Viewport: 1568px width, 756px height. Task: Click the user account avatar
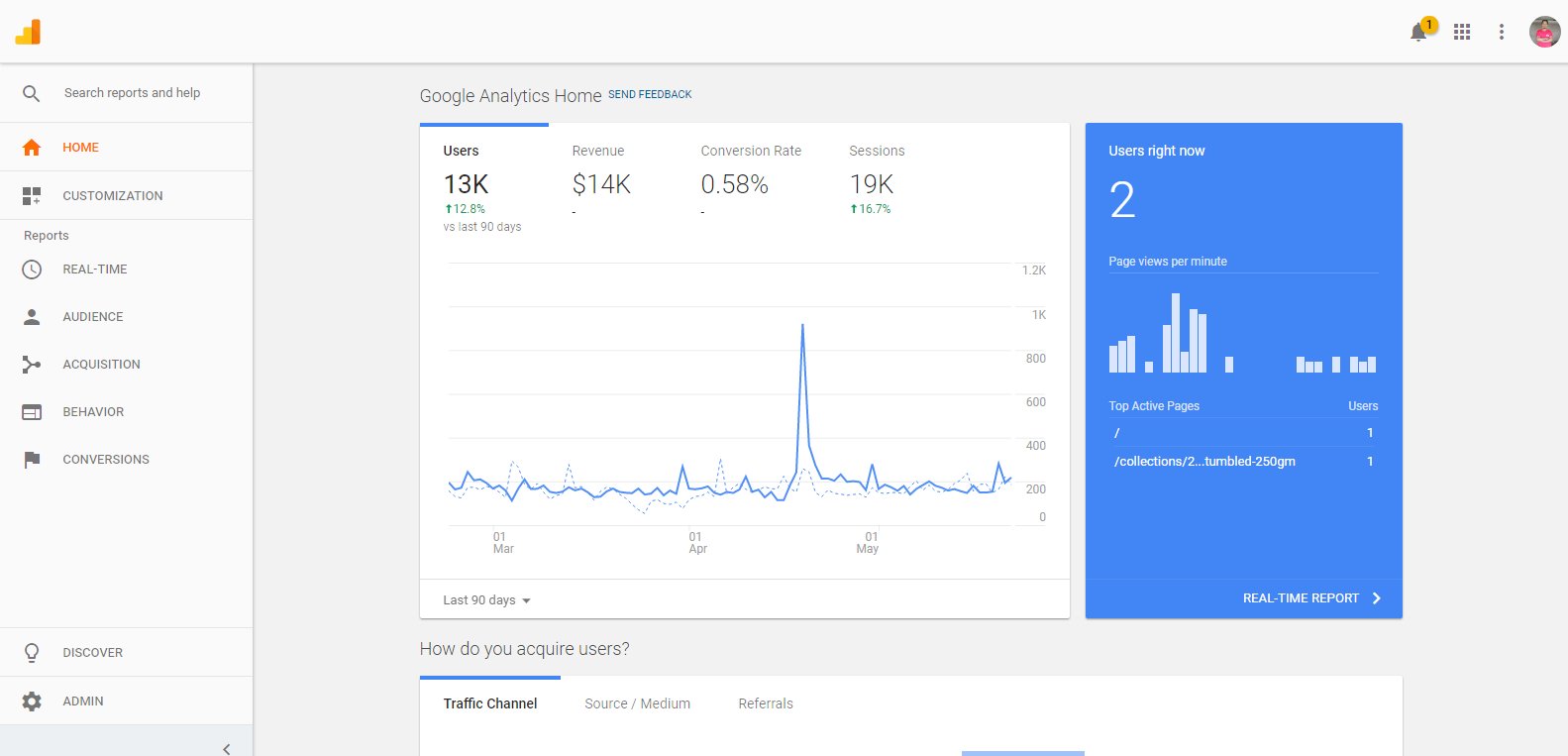(1544, 32)
